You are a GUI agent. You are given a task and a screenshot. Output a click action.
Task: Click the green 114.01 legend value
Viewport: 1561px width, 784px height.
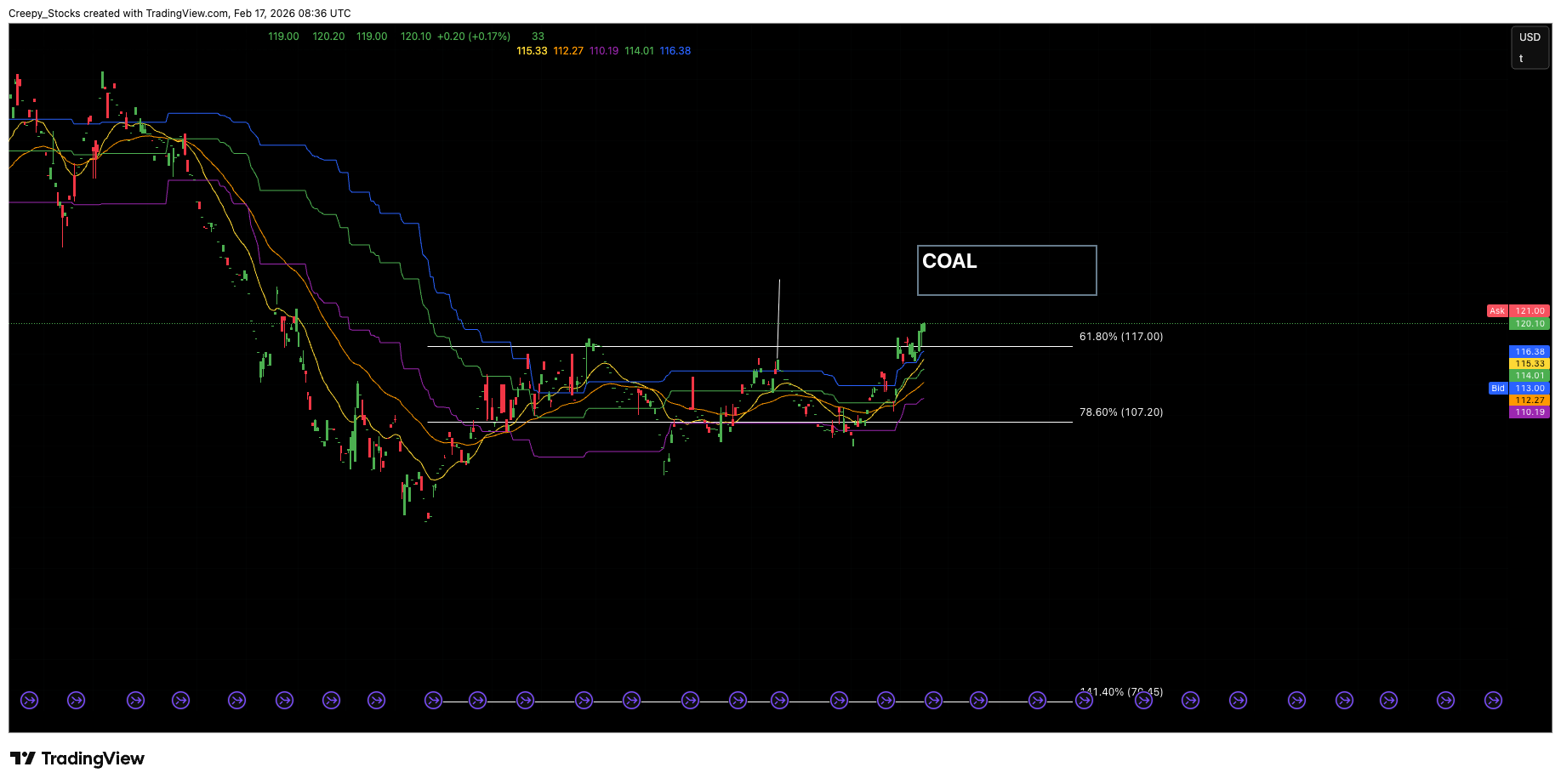pyautogui.click(x=639, y=51)
